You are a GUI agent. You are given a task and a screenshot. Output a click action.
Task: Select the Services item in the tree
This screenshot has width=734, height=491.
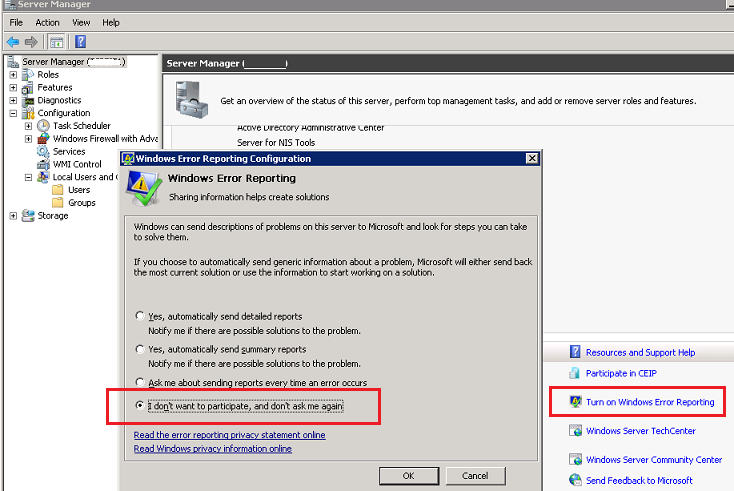(x=69, y=152)
